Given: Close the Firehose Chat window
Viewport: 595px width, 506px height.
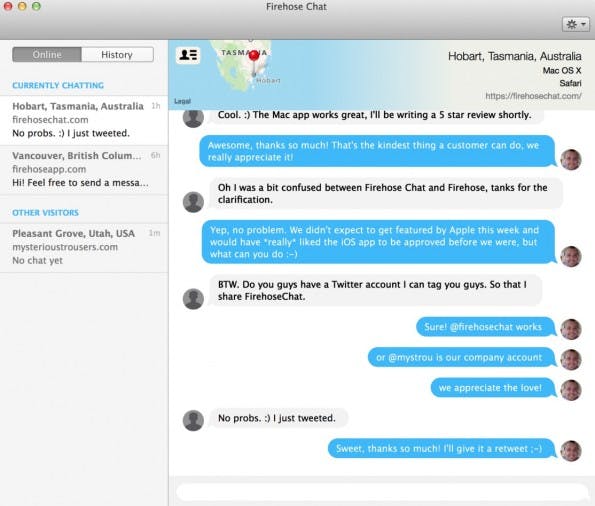Looking at the screenshot, I should tap(8, 6).
